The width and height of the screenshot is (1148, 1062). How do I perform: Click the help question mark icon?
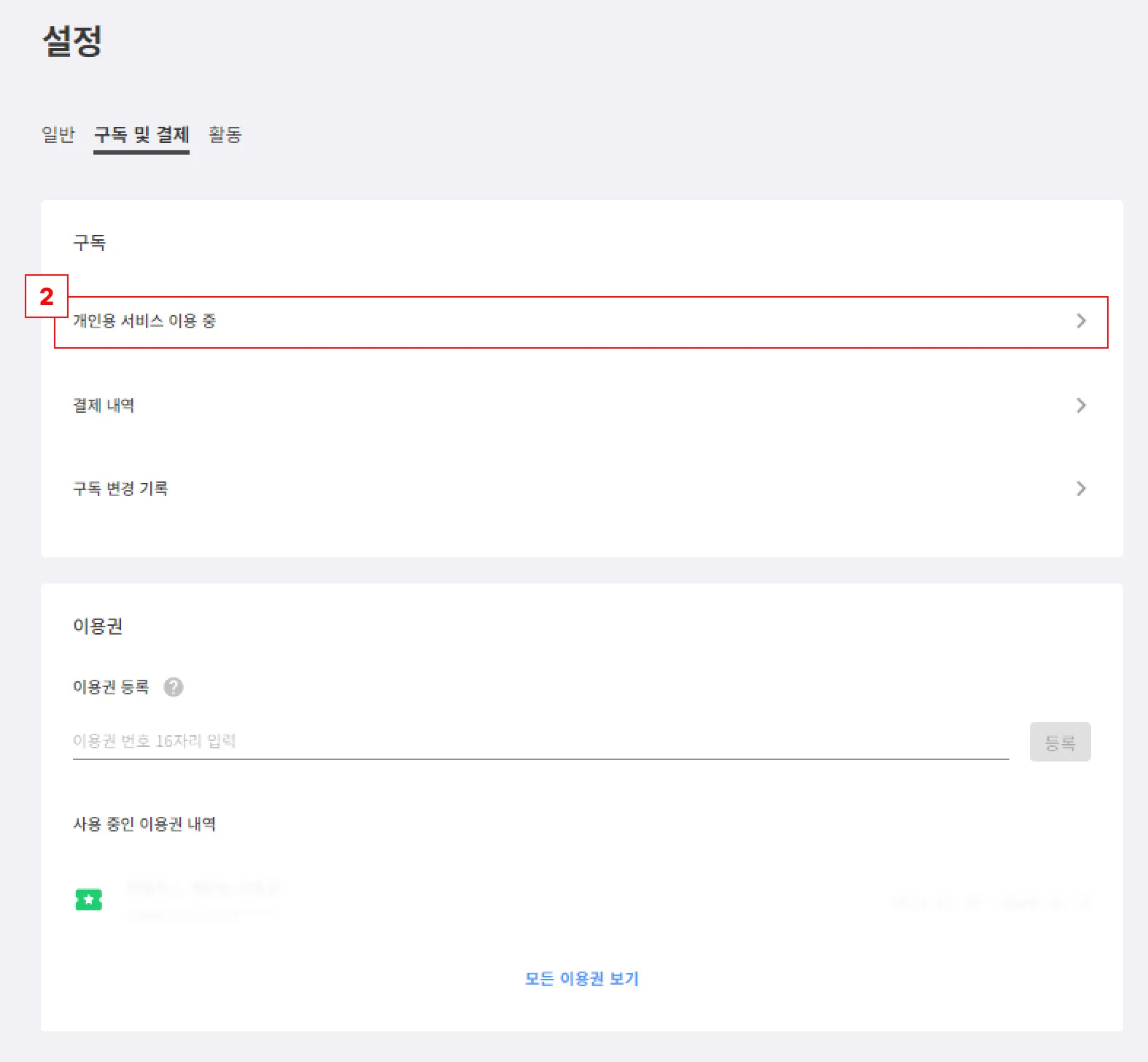coord(174,687)
